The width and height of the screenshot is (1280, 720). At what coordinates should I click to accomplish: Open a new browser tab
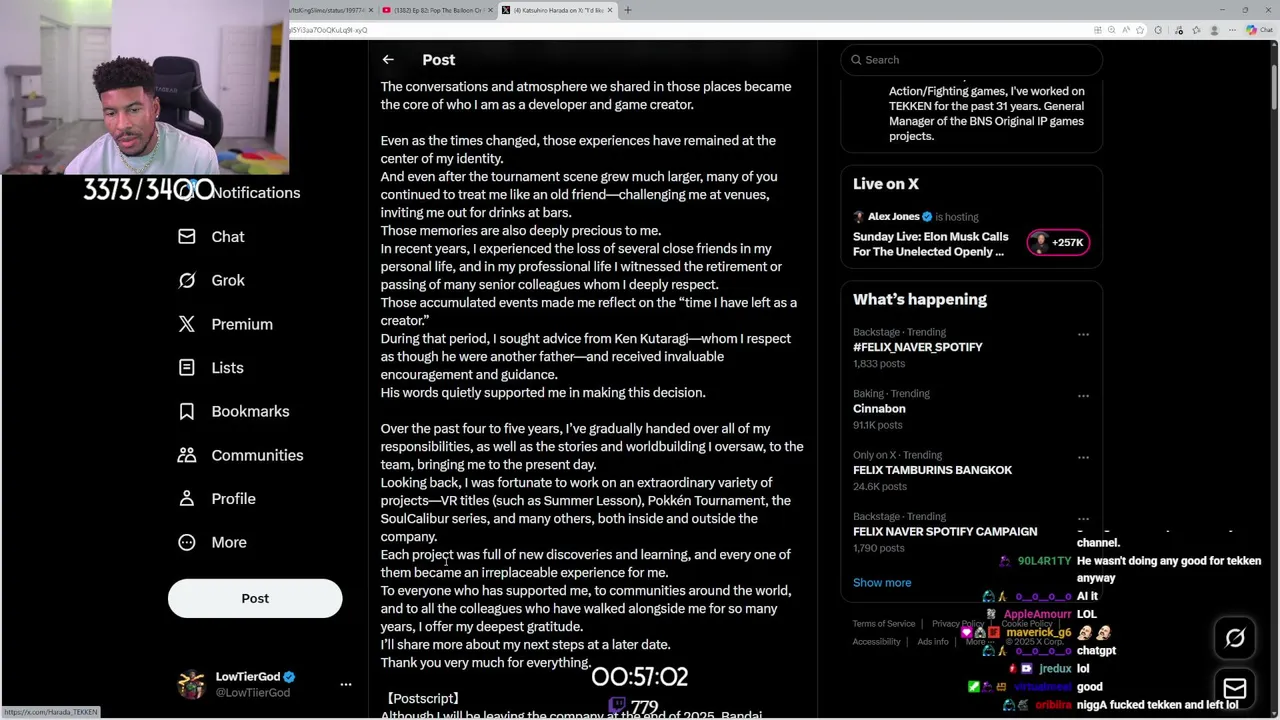628,10
